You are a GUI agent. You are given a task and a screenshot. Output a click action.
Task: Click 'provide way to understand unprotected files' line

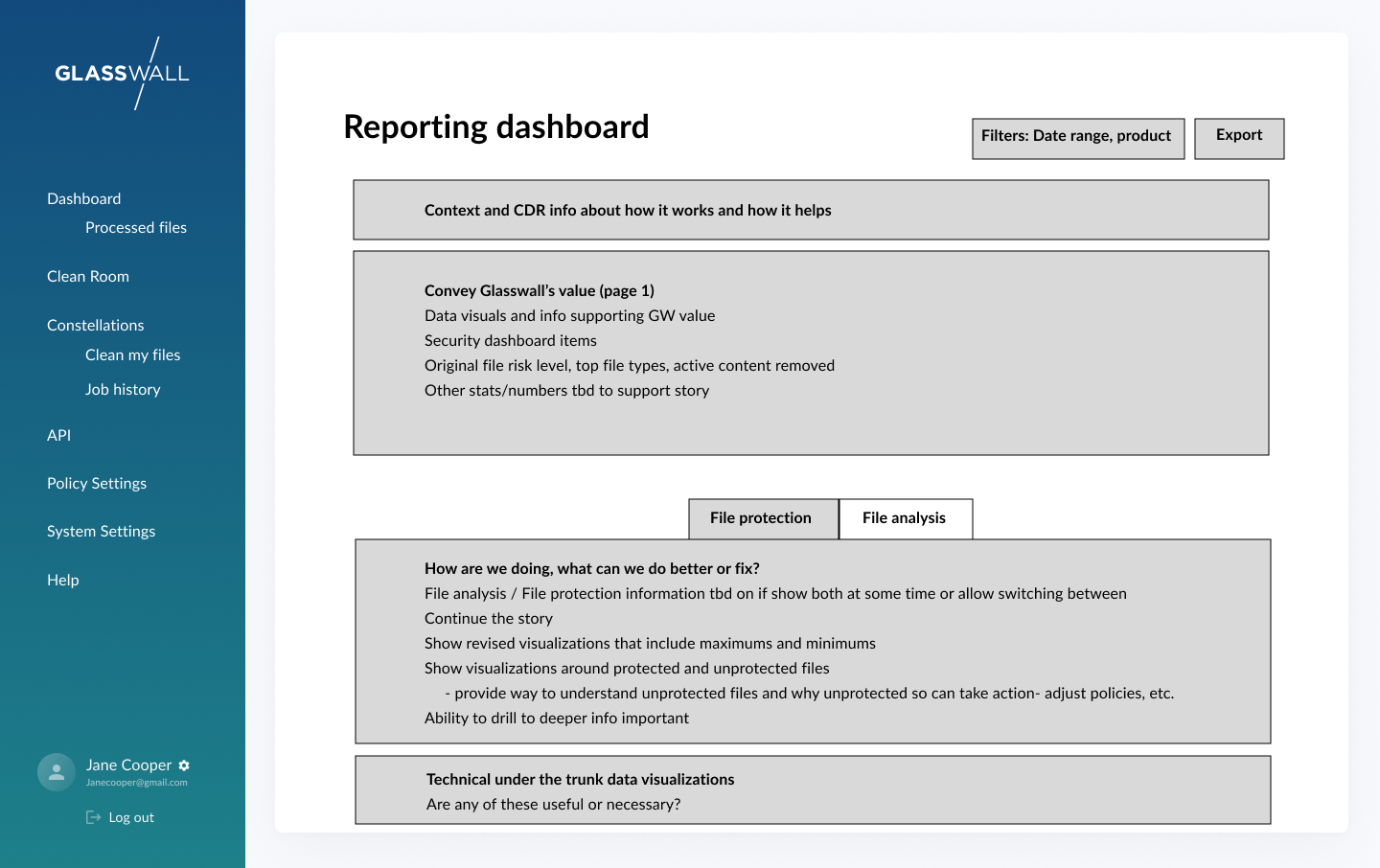click(810, 694)
